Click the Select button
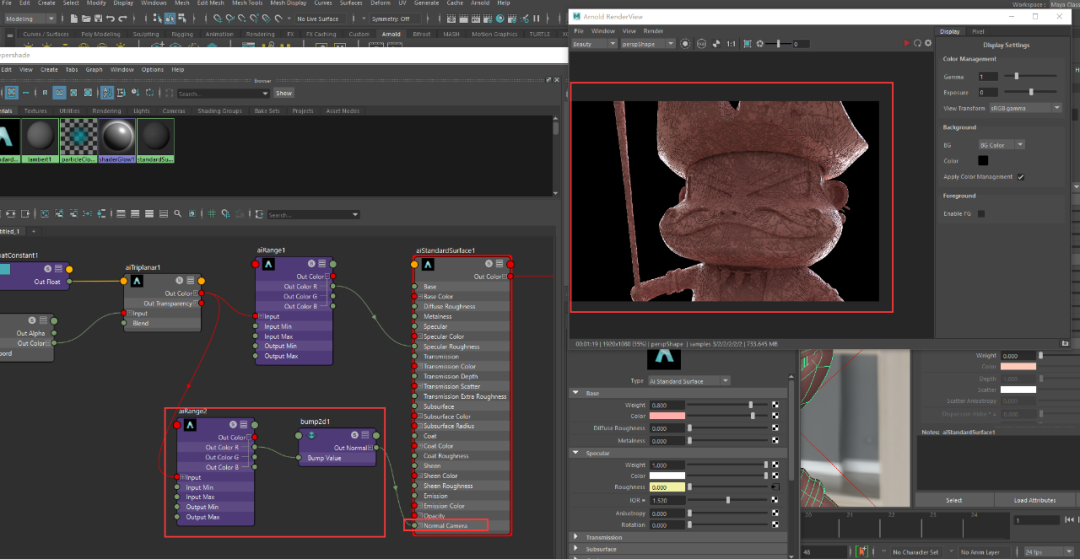1080x559 pixels. coord(954,500)
